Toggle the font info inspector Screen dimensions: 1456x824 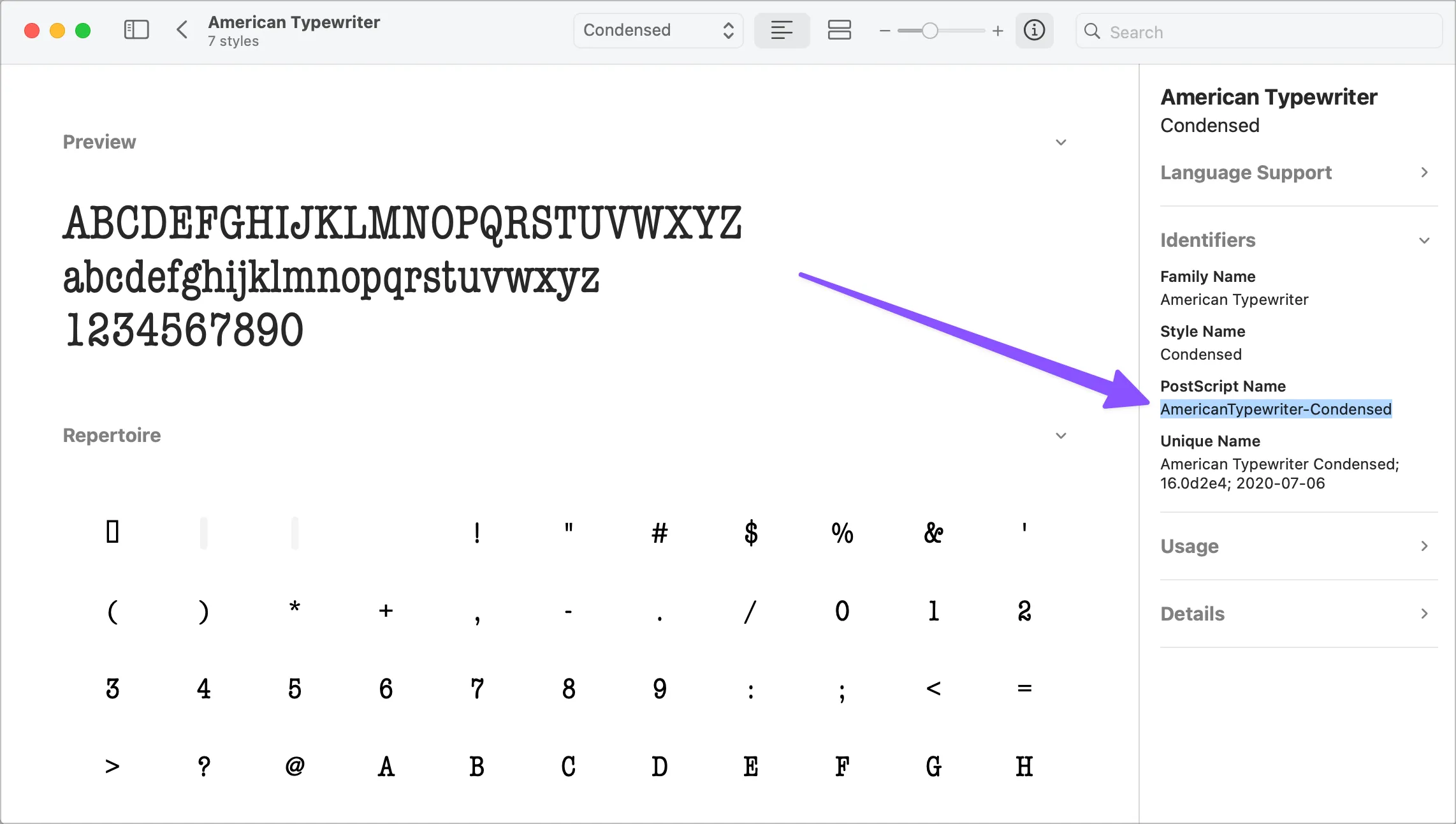point(1034,30)
